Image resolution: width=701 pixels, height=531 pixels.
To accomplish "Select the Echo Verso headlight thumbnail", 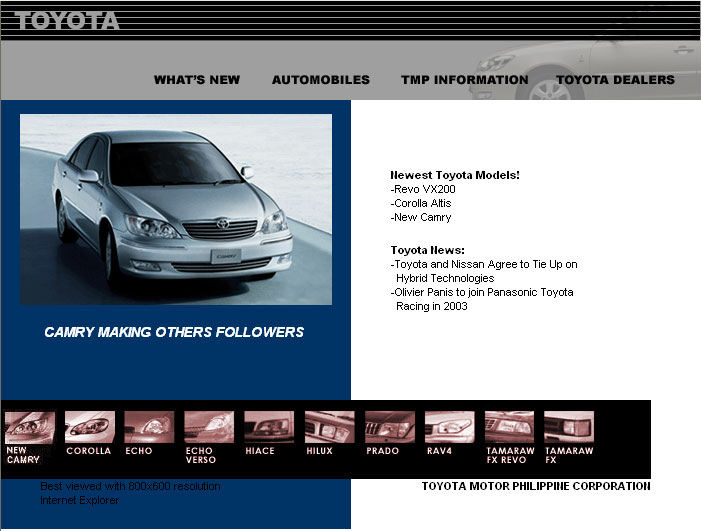I will click(209, 427).
